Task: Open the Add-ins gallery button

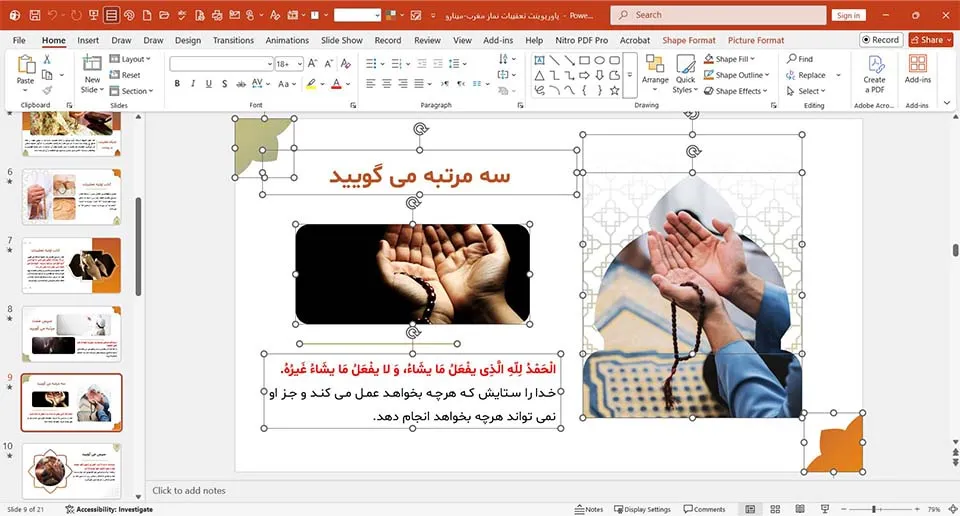Action: [x=917, y=69]
